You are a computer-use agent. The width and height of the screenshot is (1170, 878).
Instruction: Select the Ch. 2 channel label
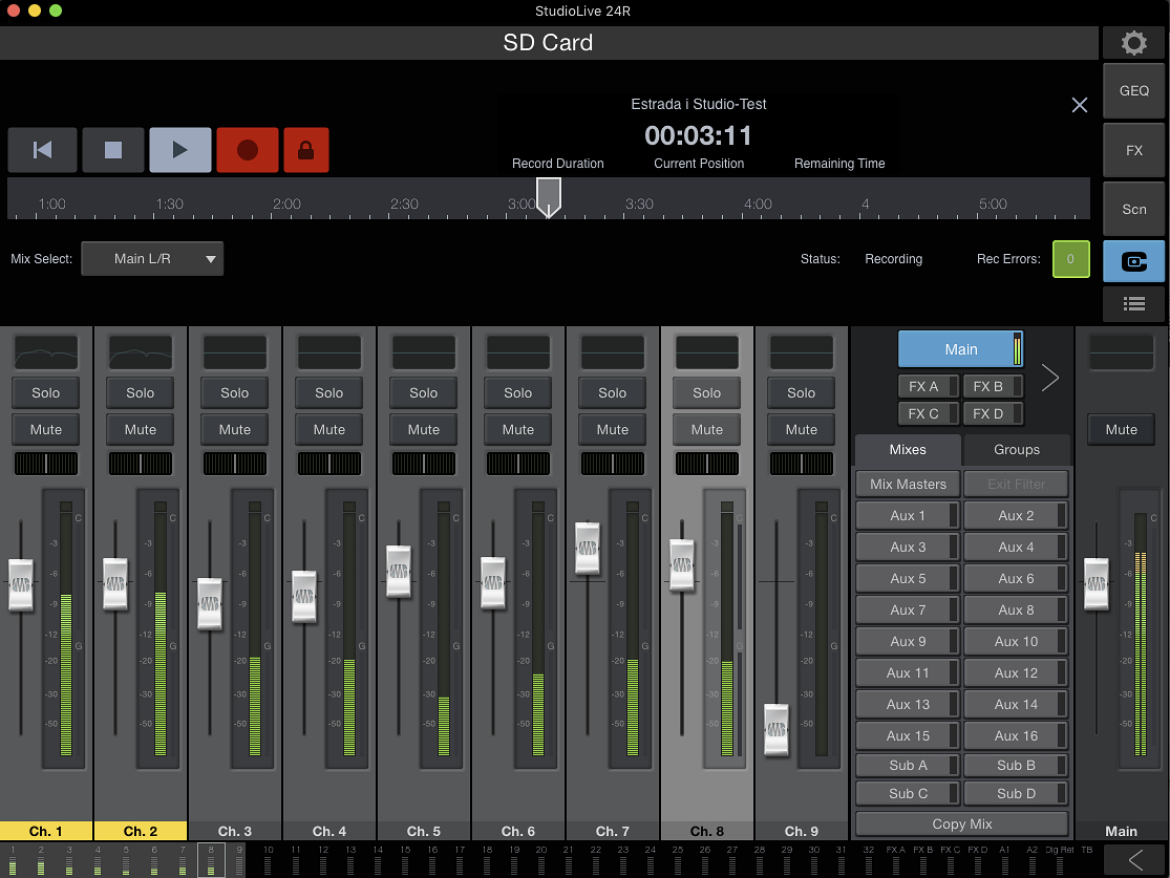[140, 830]
